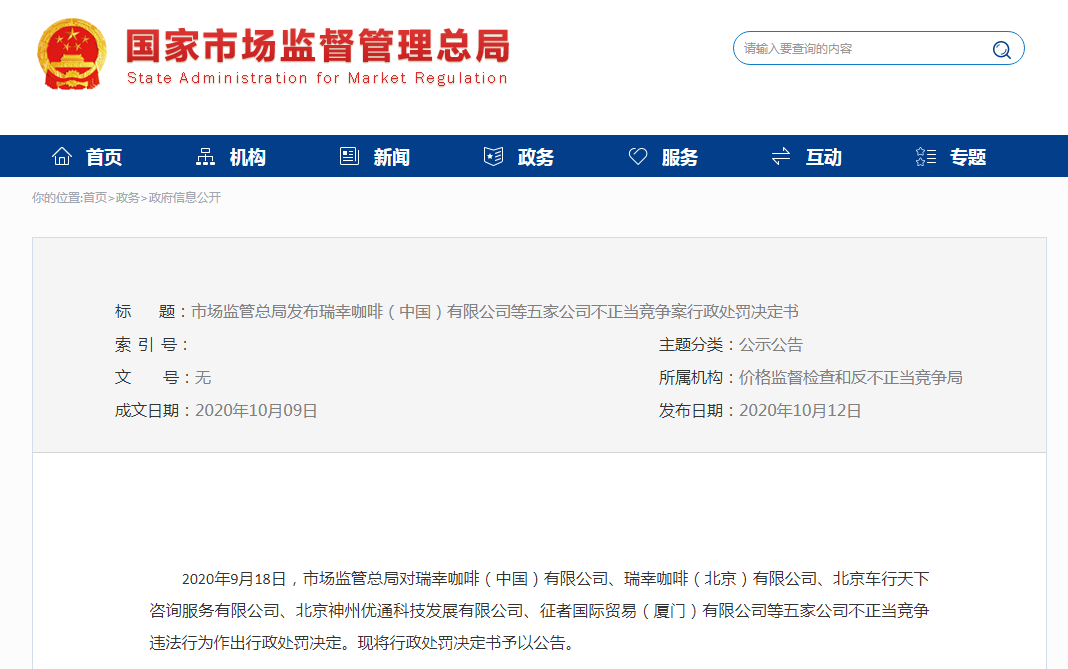Click the document title about 瑞幸咖啡 penalty decision
This screenshot has width=1068, height=669.
tap(494, 311)
